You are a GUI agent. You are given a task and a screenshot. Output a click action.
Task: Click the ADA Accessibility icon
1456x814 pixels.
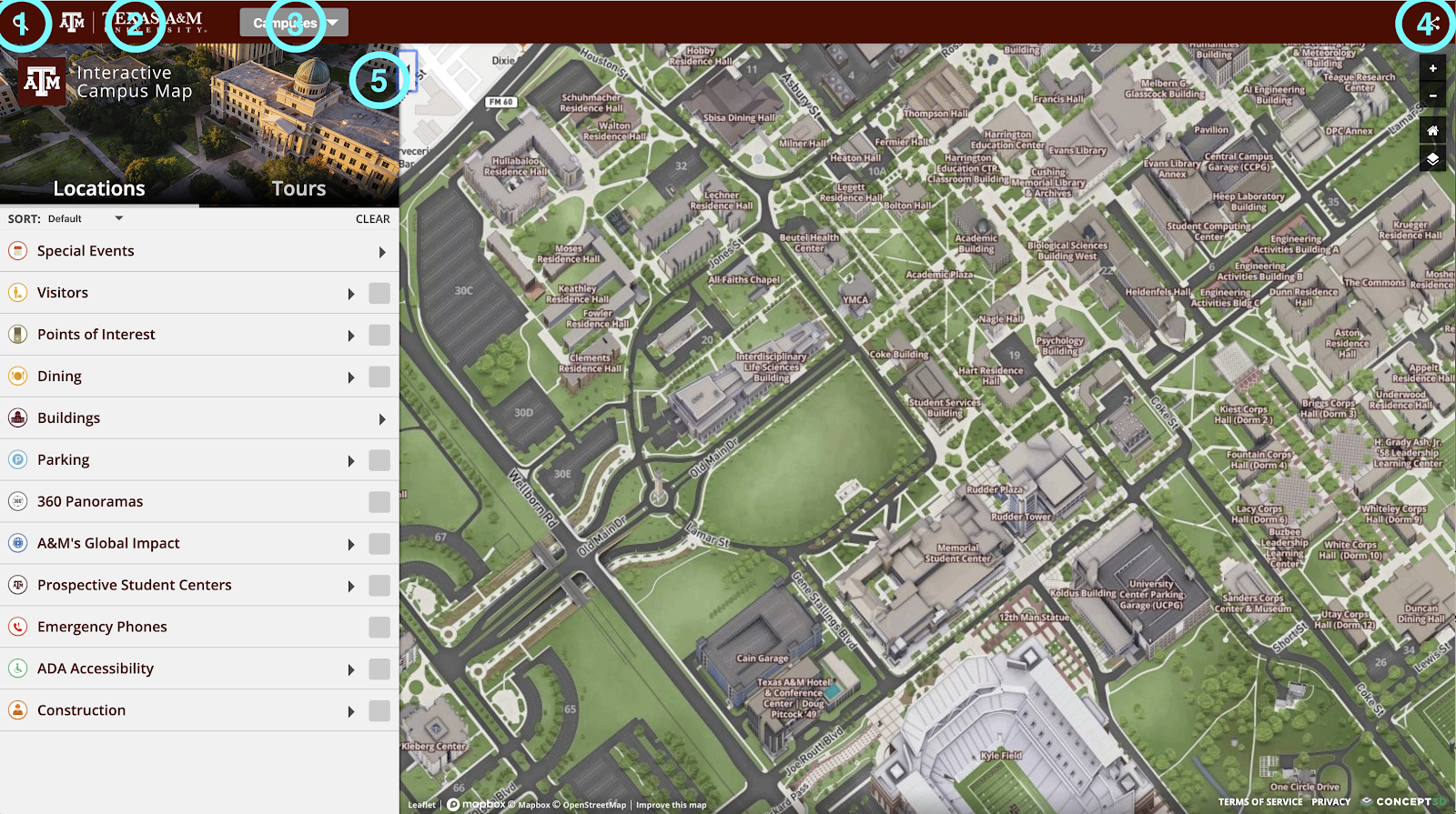(17, 669)
